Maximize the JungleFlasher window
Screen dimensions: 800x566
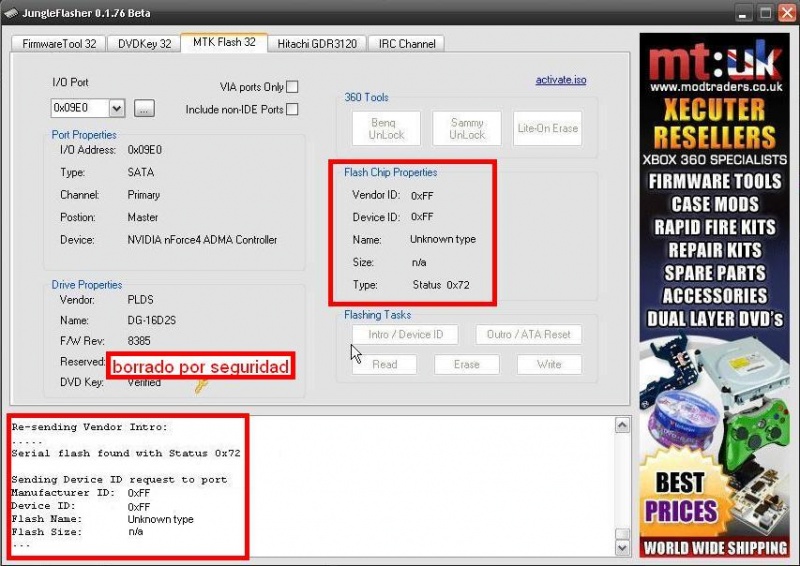tap(765, 13)
